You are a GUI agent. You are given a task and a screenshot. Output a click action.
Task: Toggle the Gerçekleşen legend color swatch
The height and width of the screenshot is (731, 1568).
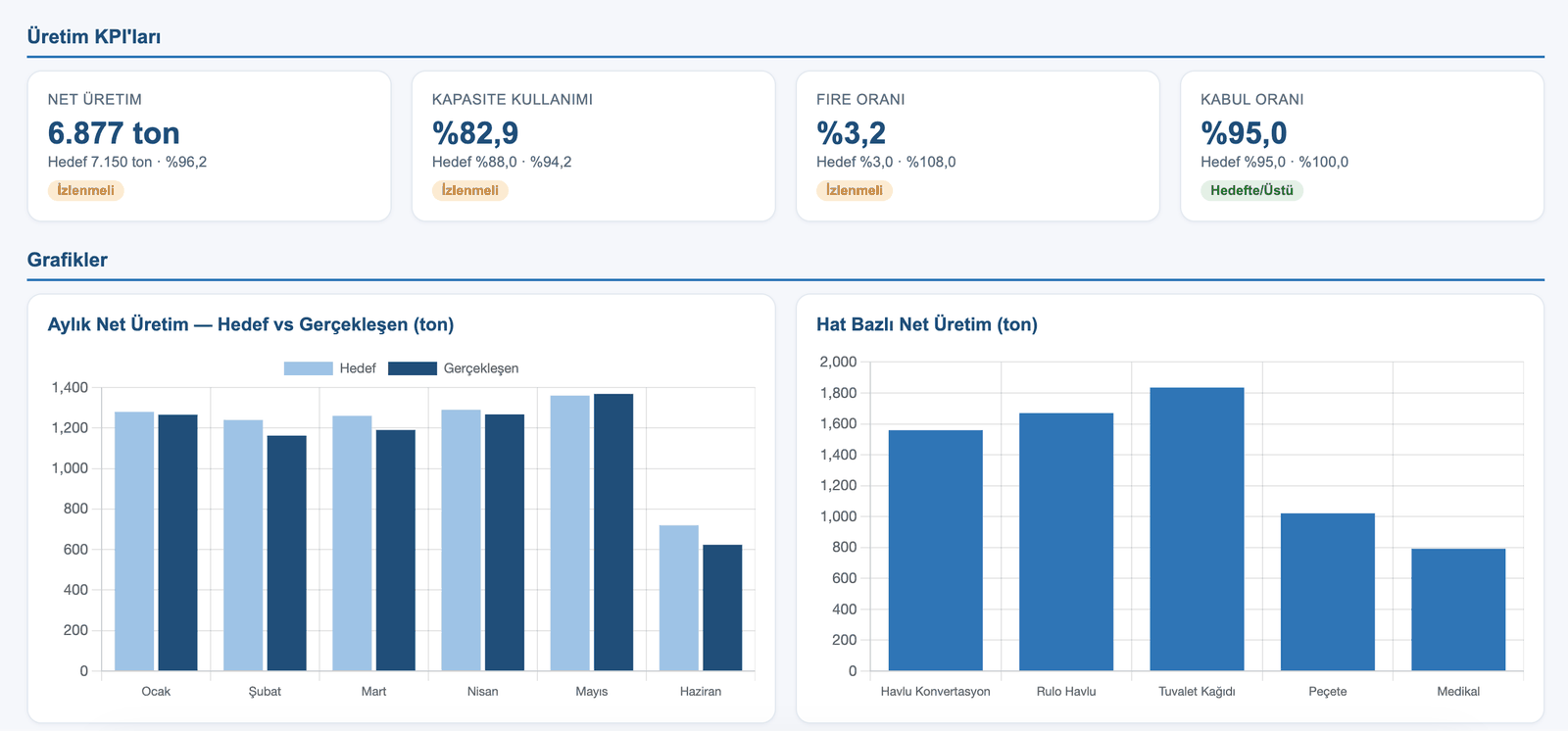(x=413, y=368)
